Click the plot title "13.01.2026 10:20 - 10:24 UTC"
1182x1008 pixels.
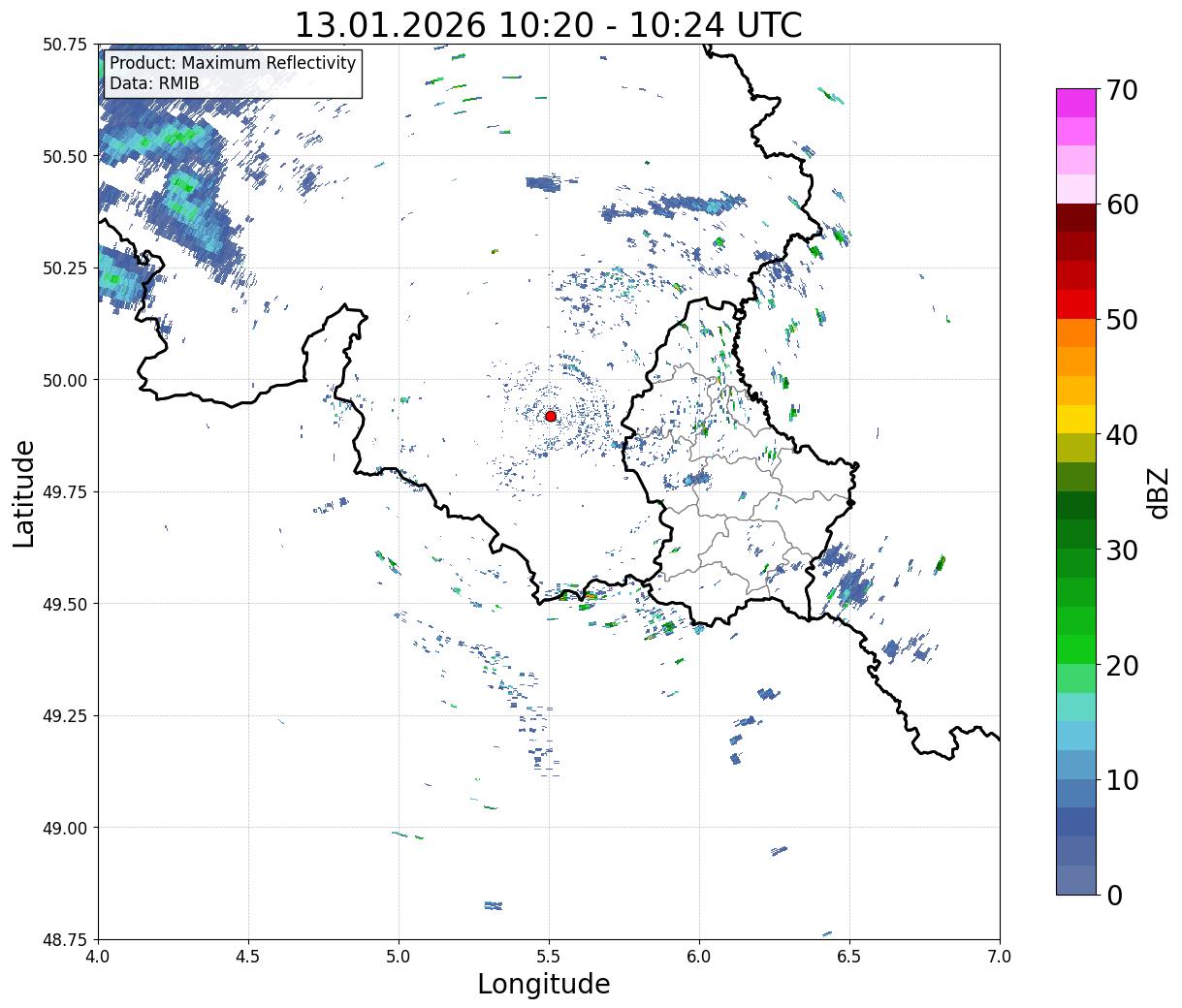548,24
